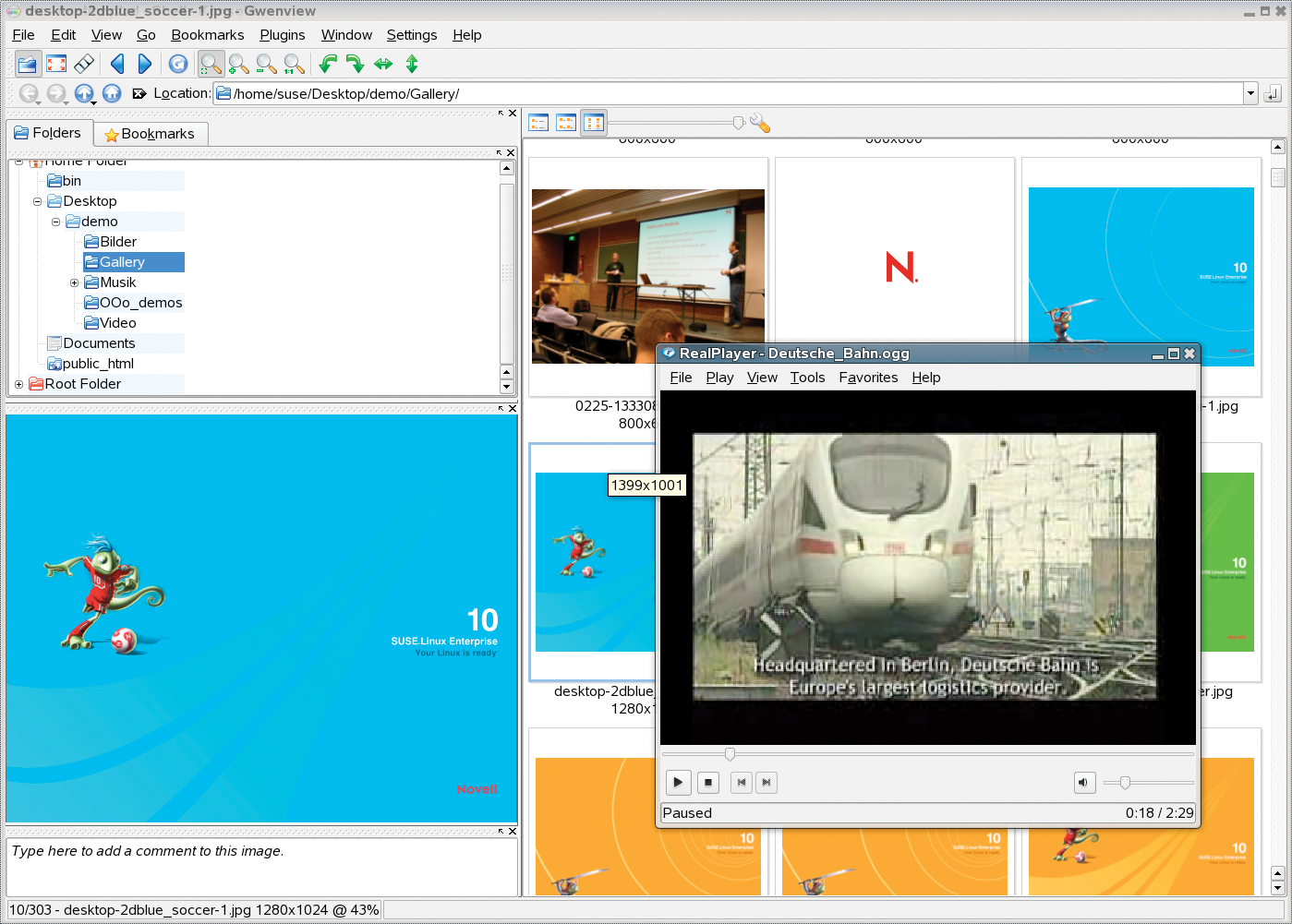Select the red N logo thumbnail
1292x924 pixels.
pyautogui.click(x=895, y=268)
